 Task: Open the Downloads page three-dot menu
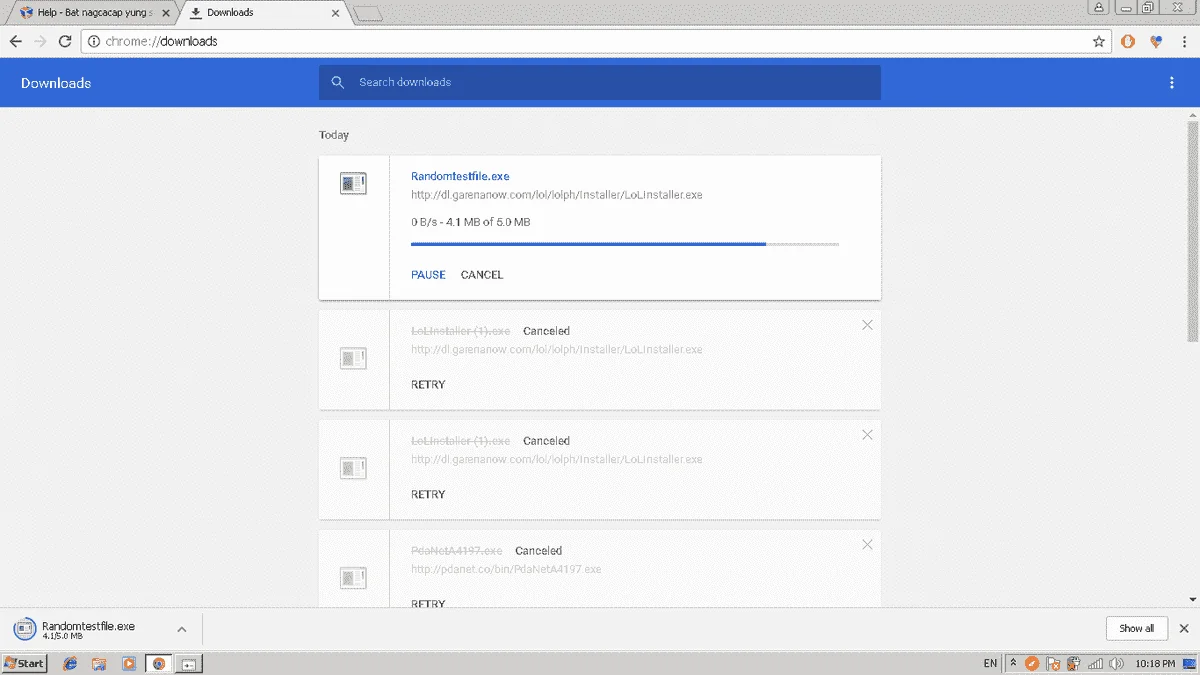point(1172,83)
